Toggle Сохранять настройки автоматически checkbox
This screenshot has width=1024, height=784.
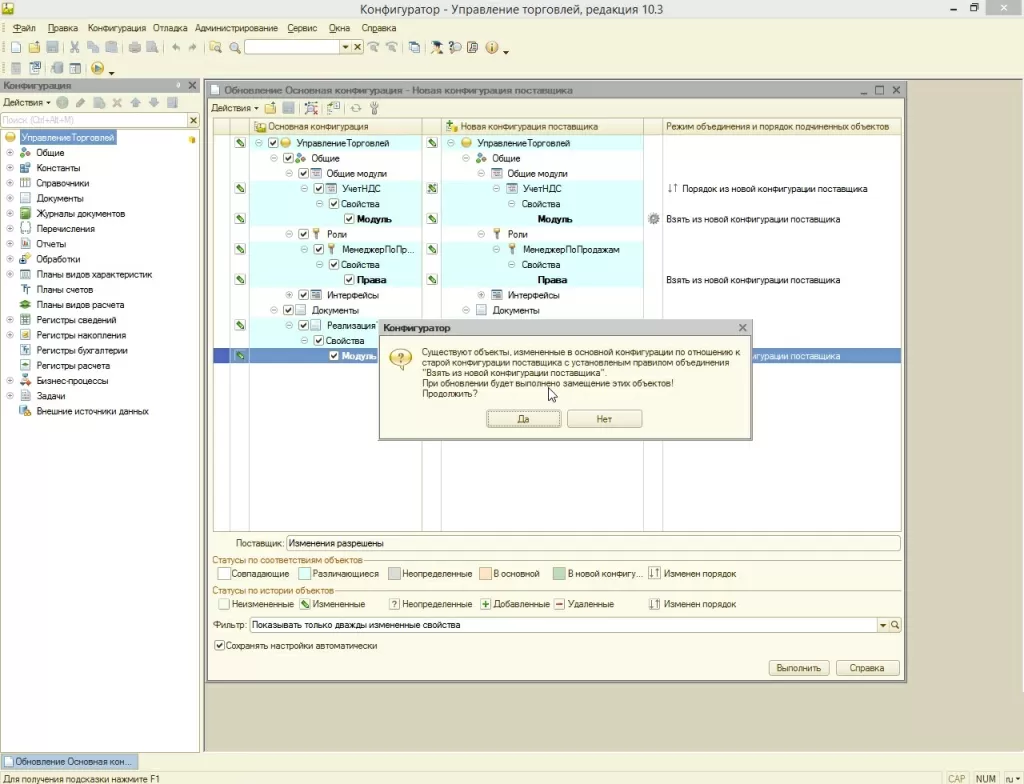[x=220, y=645]
